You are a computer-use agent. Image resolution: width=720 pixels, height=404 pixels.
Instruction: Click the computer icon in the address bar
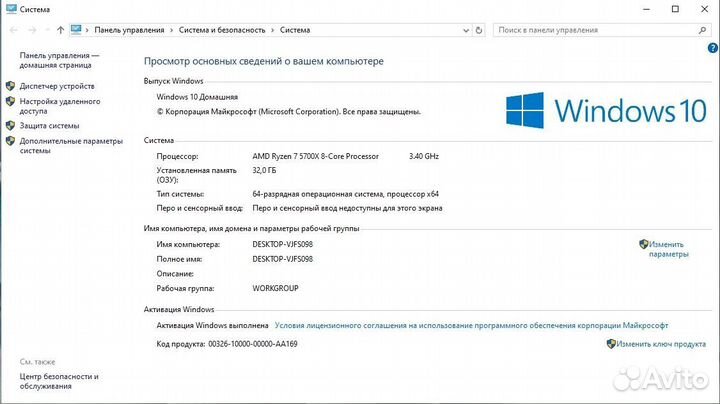[77, 31]
